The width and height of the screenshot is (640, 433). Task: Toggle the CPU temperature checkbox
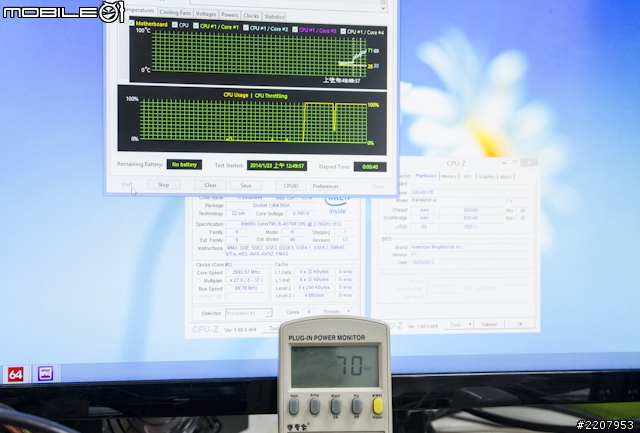click(x=175, y=25)
